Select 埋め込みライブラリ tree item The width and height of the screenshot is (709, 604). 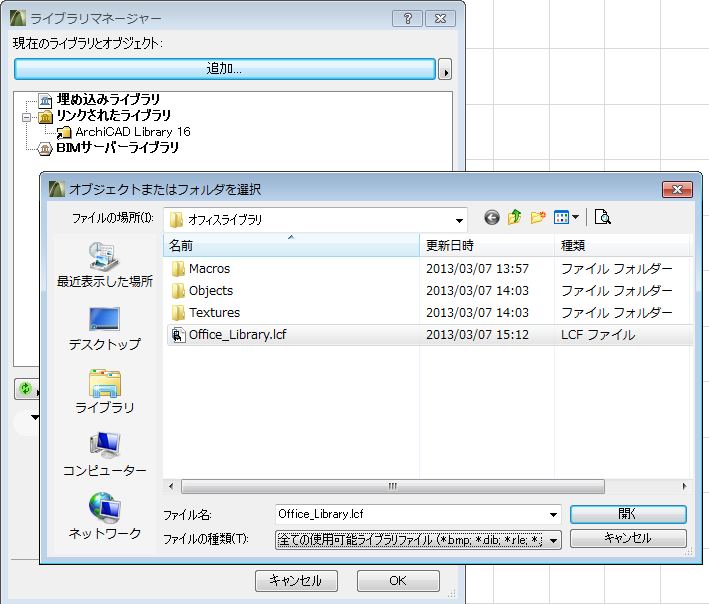[109, 99]
